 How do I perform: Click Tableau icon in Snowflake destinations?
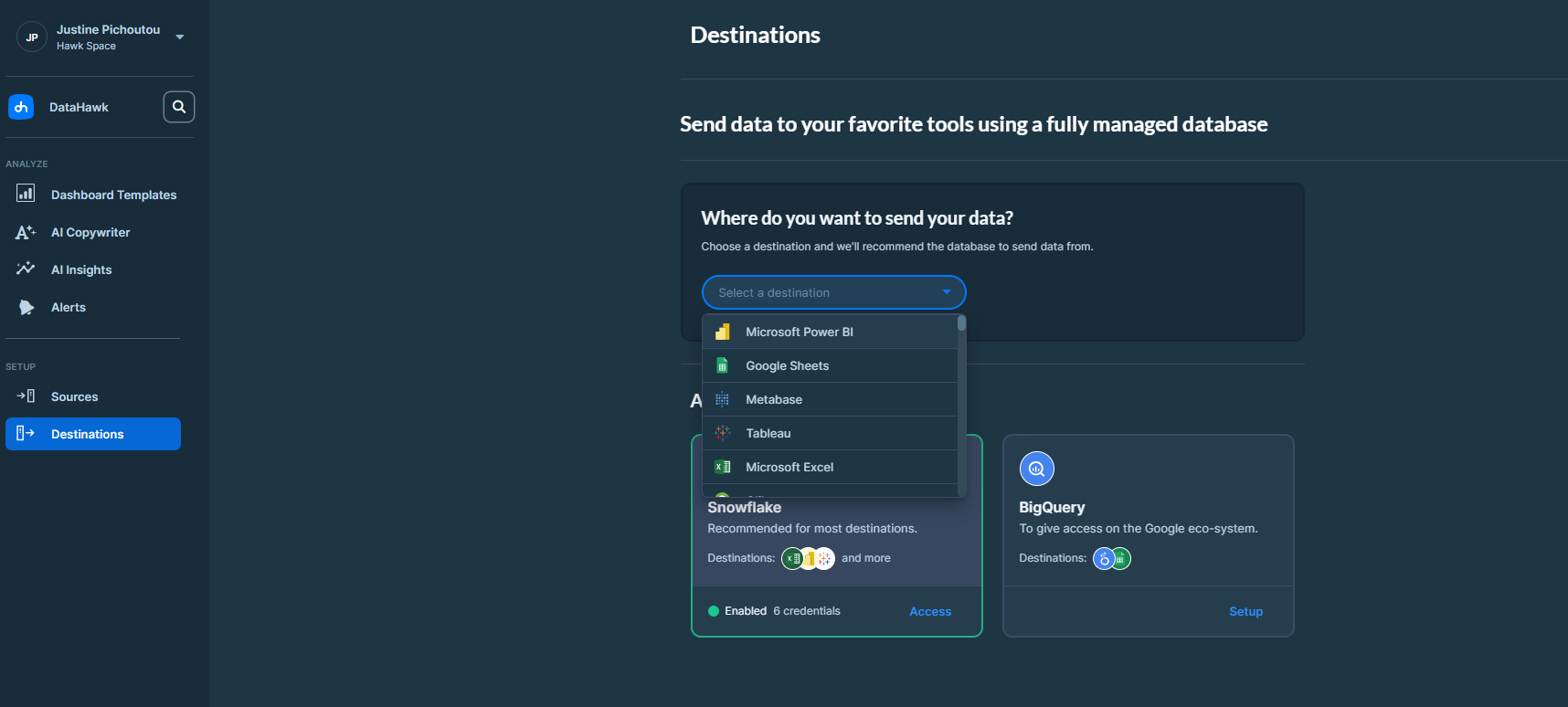pyautogui.click(x=824, y=558)
